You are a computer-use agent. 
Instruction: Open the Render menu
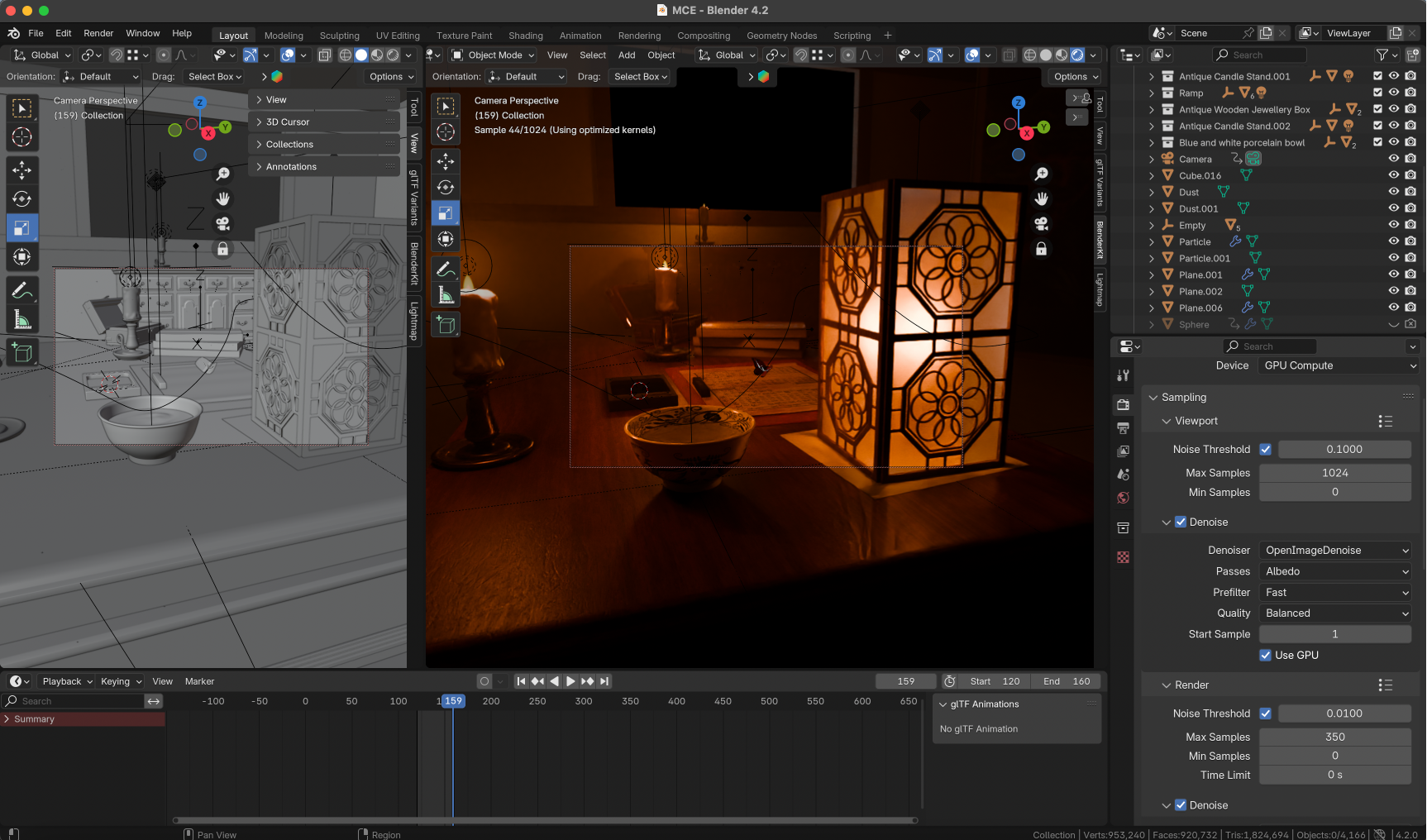[x=98, y=33]
